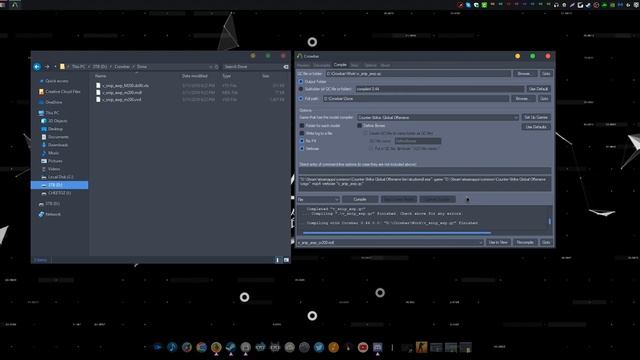This screenshot has width=640, height=360.
Task: Open Downloads folder in sidebar
Action: (x=55, y=145)
